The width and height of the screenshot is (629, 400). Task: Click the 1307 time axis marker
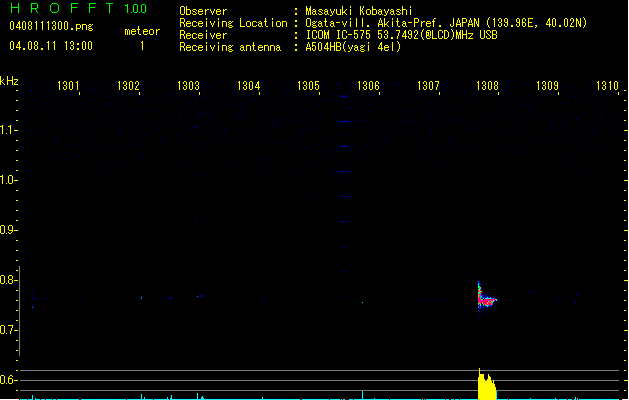(x=428, y=85)
